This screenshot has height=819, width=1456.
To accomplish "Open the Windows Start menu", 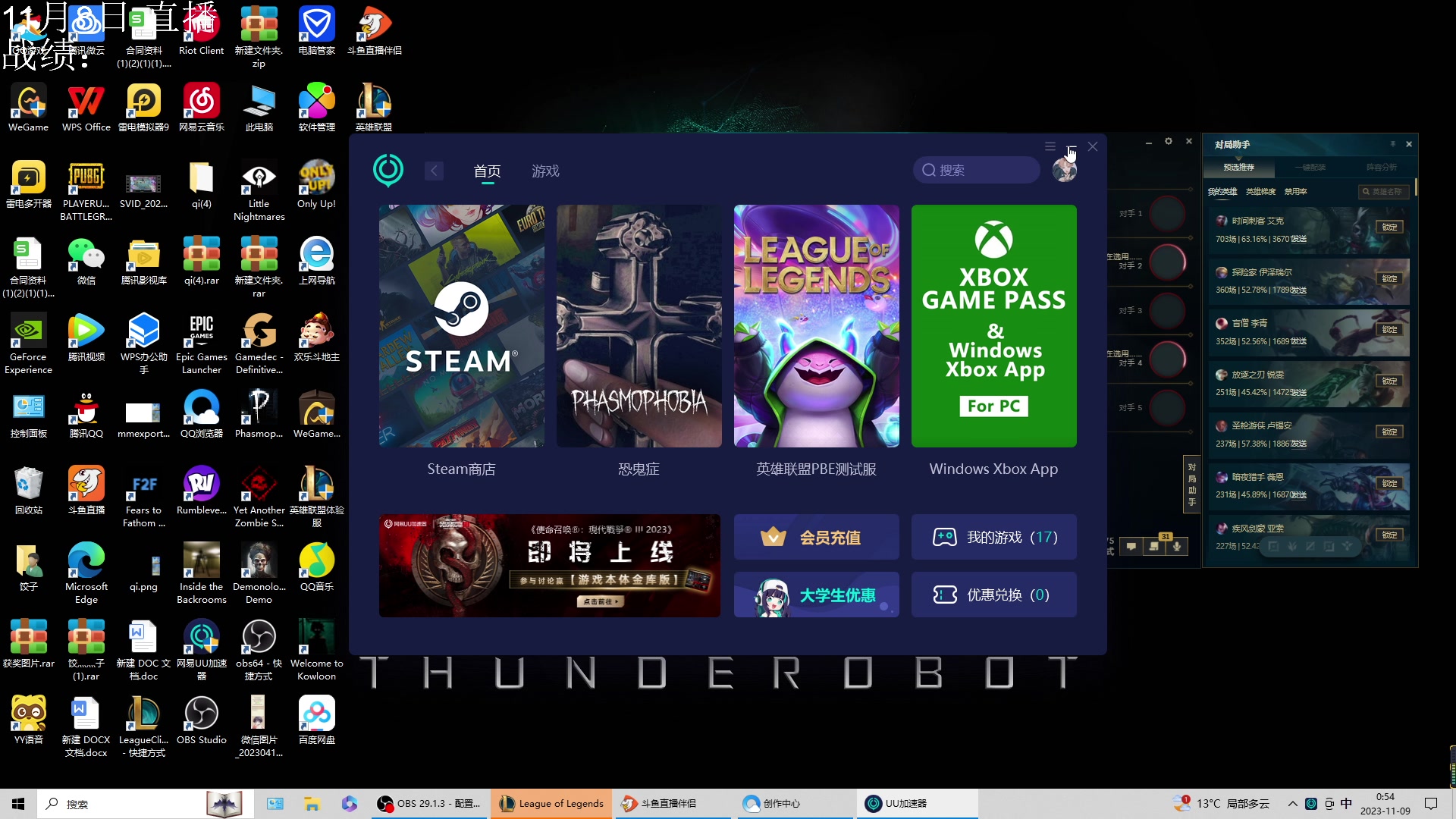I will (x=18, y=804).
